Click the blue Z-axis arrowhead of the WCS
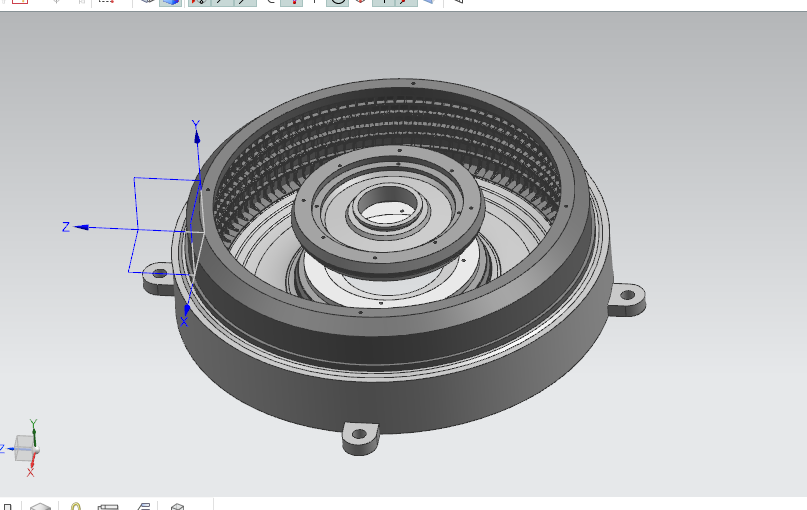 pyautogui.click(x=81, y=227)
